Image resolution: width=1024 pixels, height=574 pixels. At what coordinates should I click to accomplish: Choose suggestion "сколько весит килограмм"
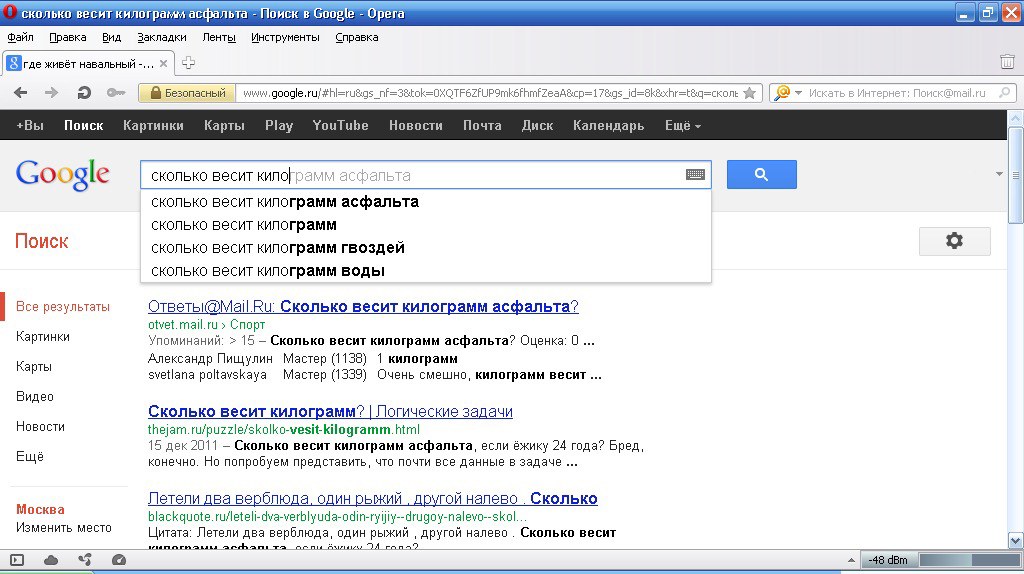[x=426, y=225]
